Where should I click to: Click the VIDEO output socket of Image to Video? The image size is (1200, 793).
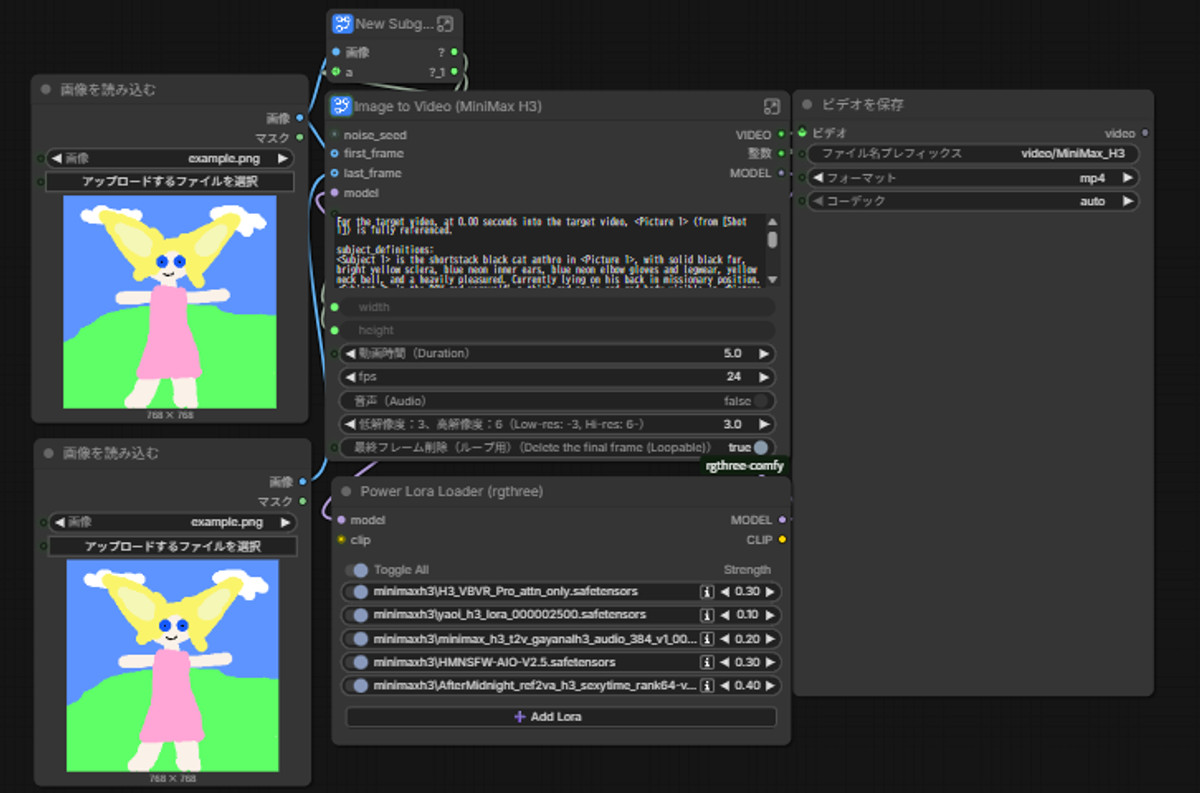pyautogui.click(x=781, y=135)
